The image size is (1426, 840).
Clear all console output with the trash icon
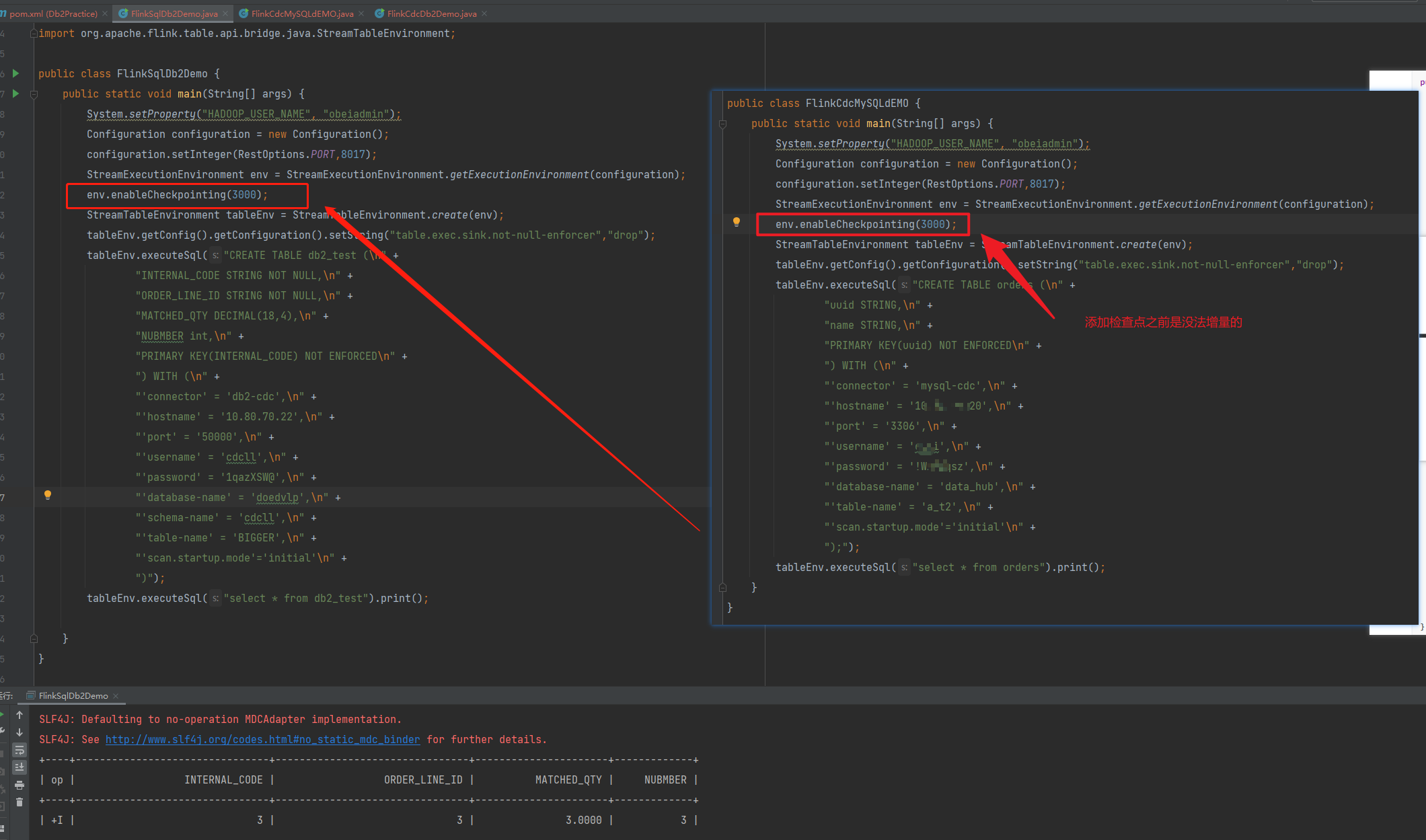pyautogui.click(x=20, y=802)
